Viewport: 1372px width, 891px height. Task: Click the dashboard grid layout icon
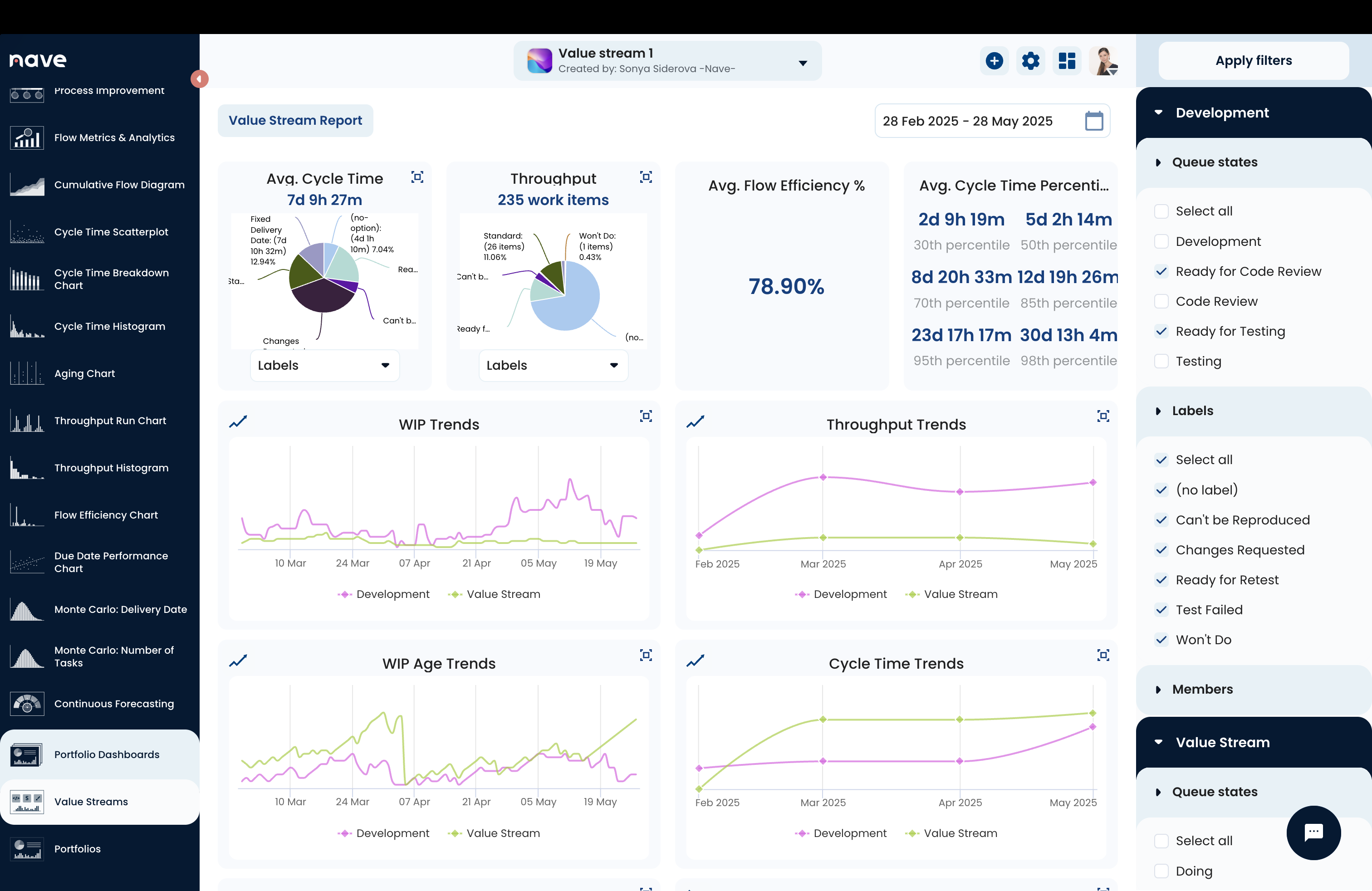tap(1067, 60)
